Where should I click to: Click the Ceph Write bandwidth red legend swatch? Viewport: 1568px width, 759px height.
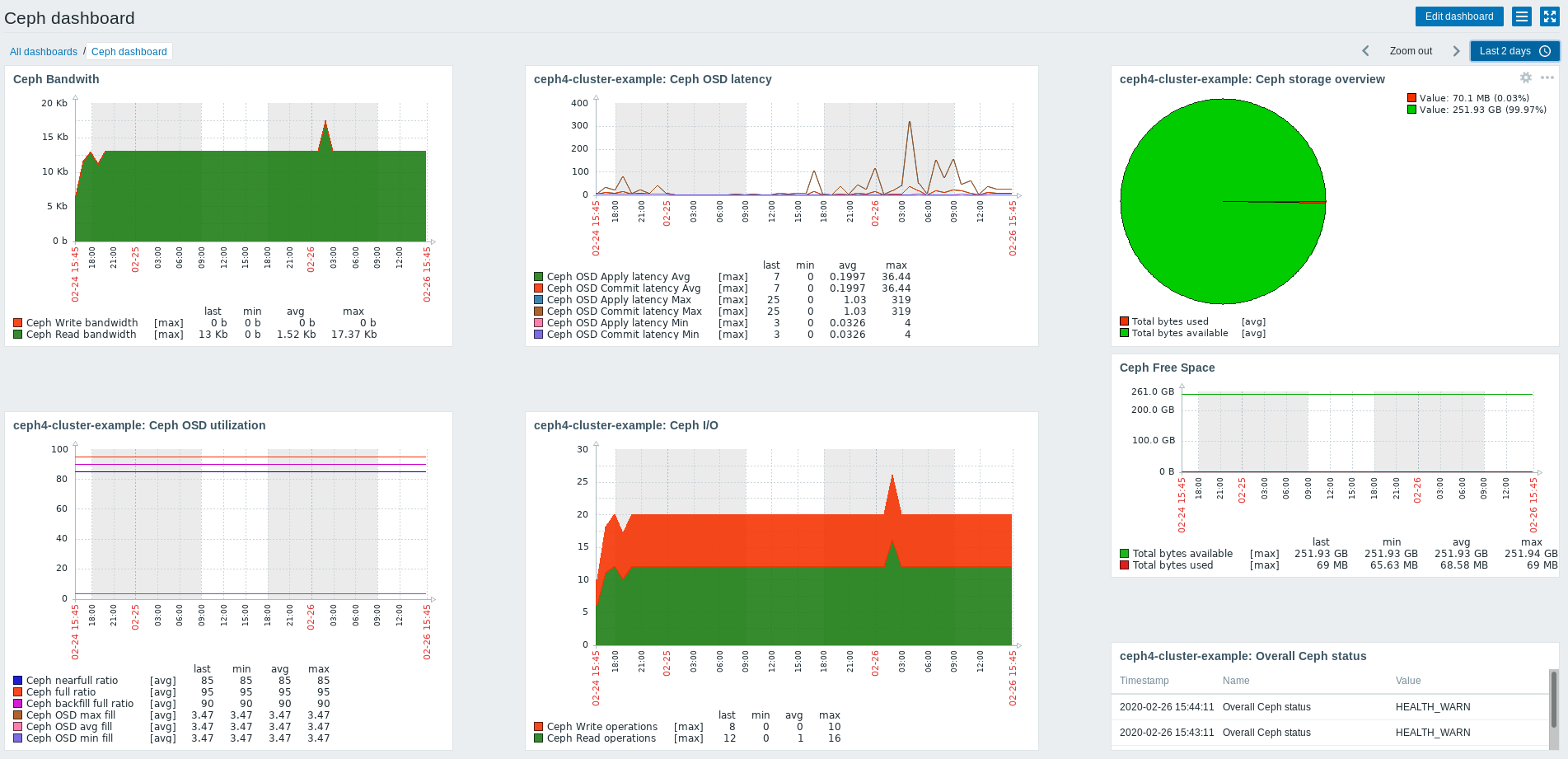18,323
